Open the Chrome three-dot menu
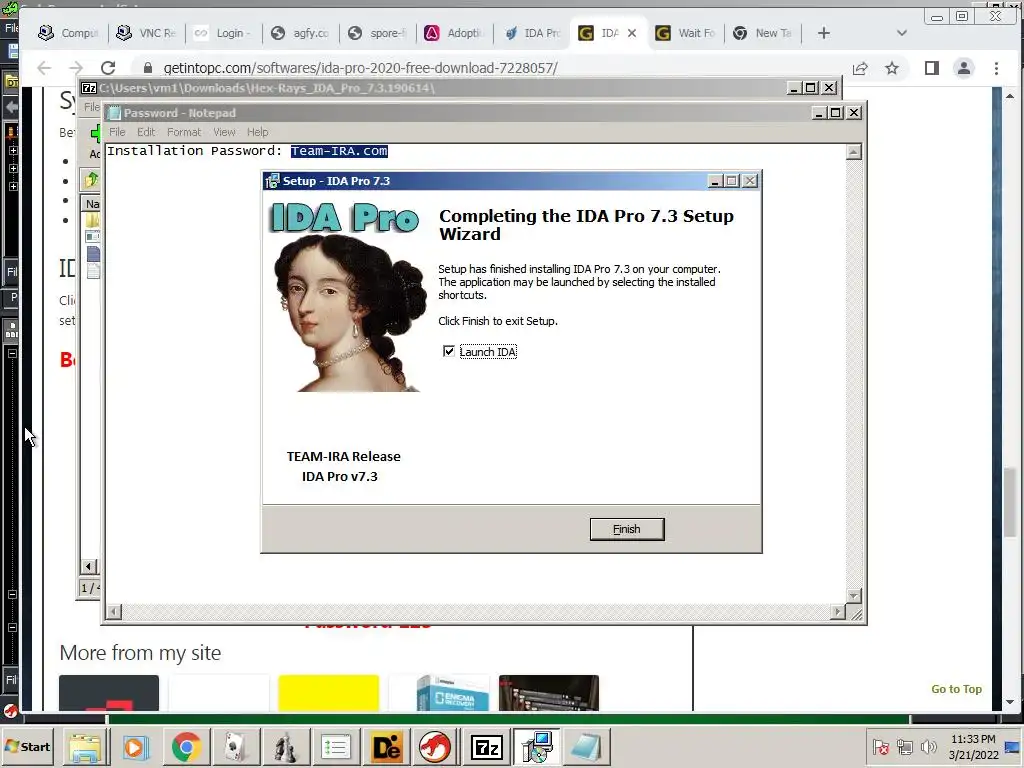Viewport: 1024px width, 768px height. [x=996, y=68]
